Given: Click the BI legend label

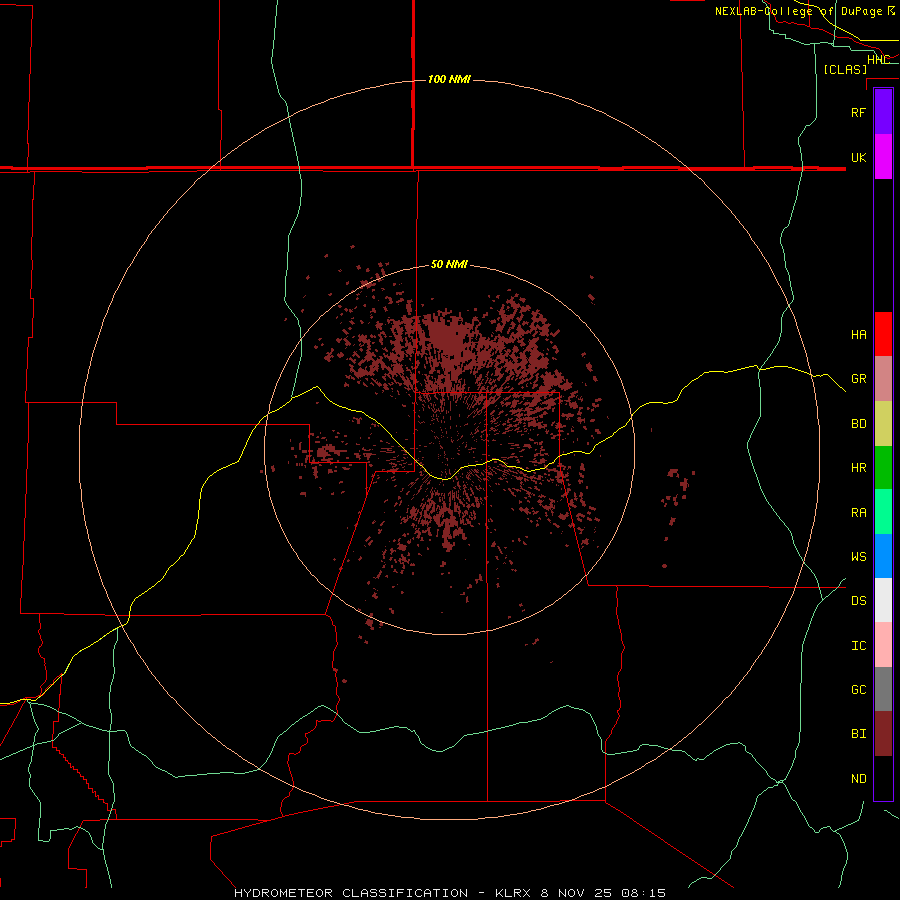Looking at the screenshot, I should [x=858, y=734].
